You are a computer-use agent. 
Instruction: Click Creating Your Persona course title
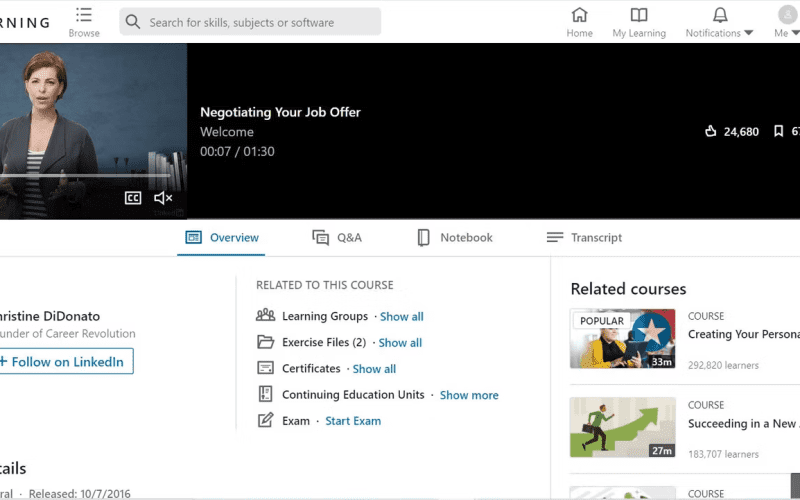(x=743, y=334)
